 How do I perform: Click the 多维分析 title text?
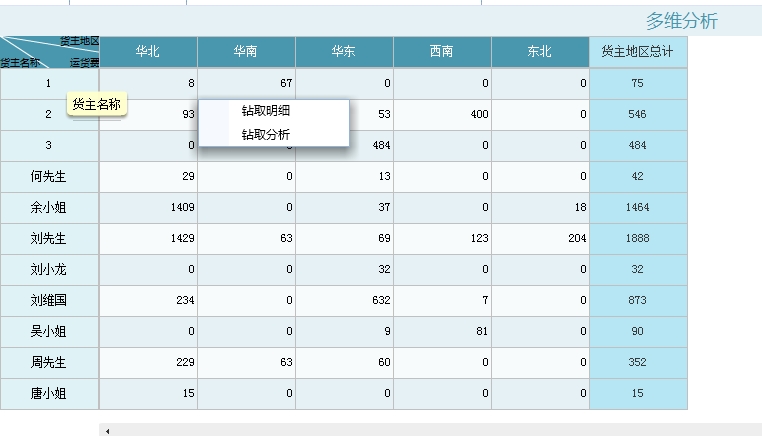click(681, 21)
